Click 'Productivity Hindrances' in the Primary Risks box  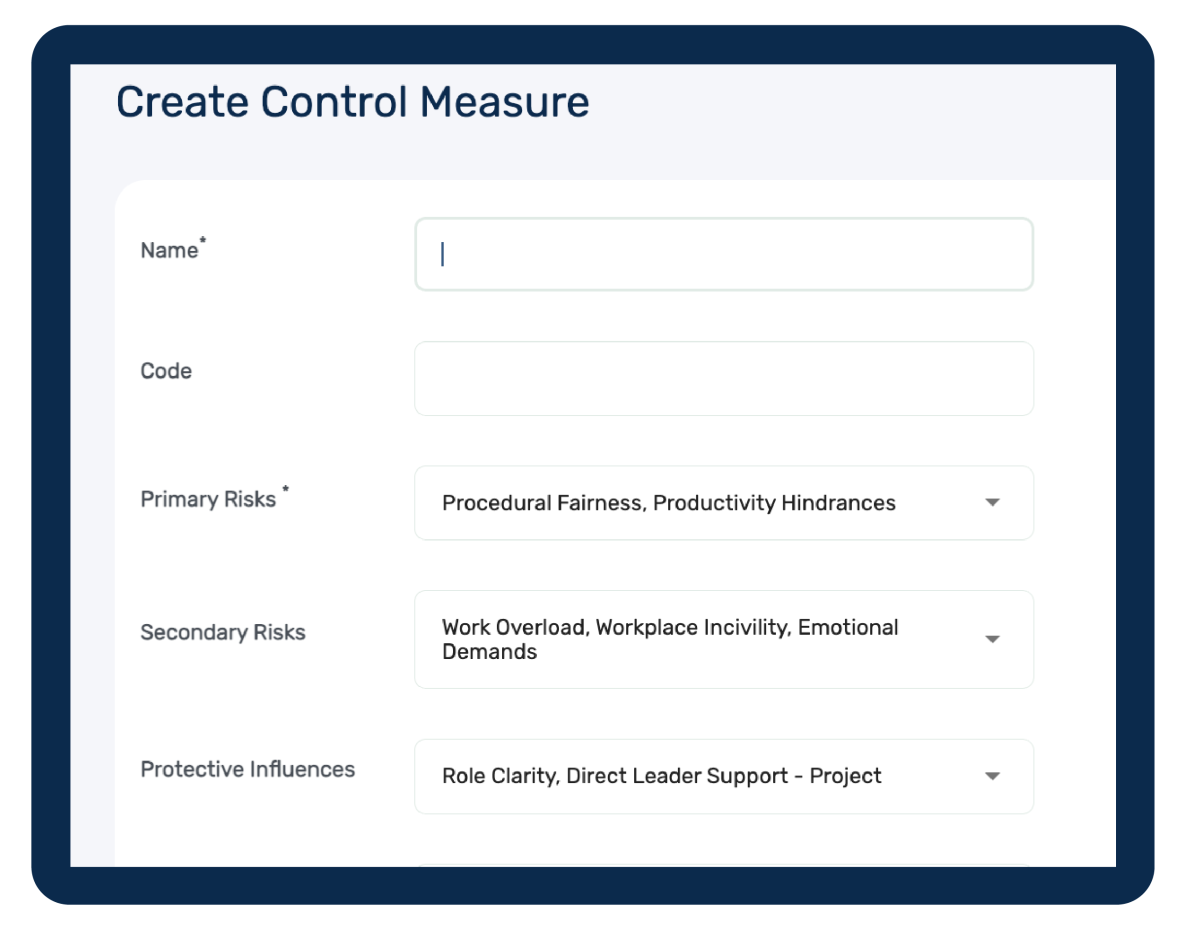click(x=774, y=503)
